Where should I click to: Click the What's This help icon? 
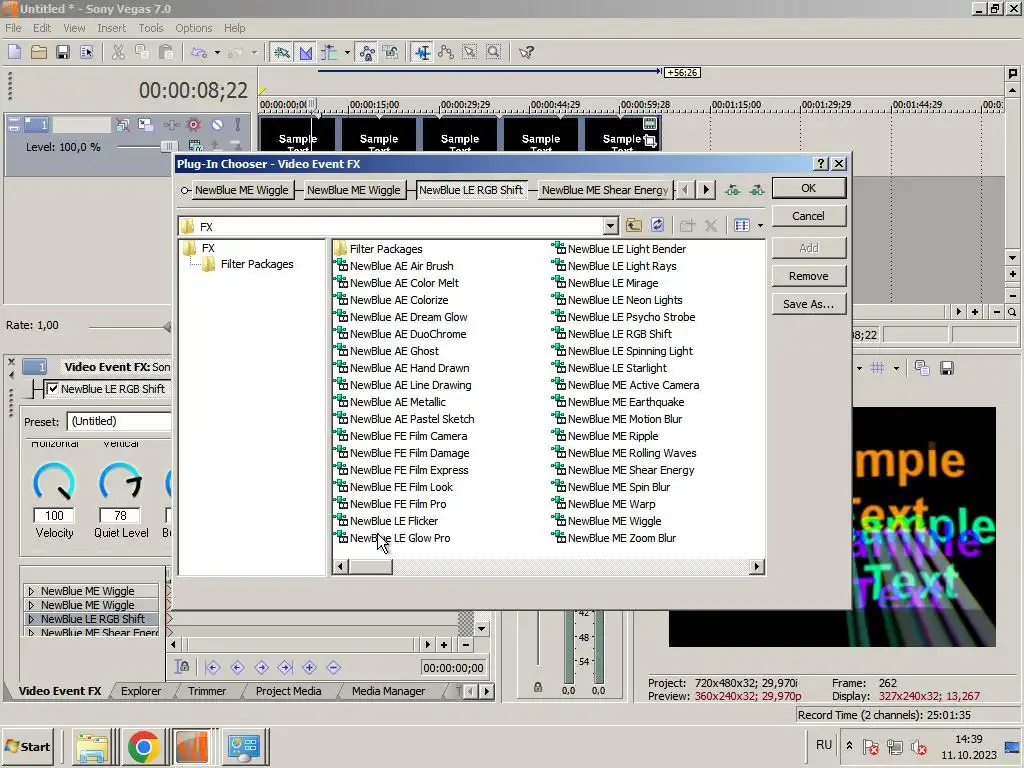(526, 52)
